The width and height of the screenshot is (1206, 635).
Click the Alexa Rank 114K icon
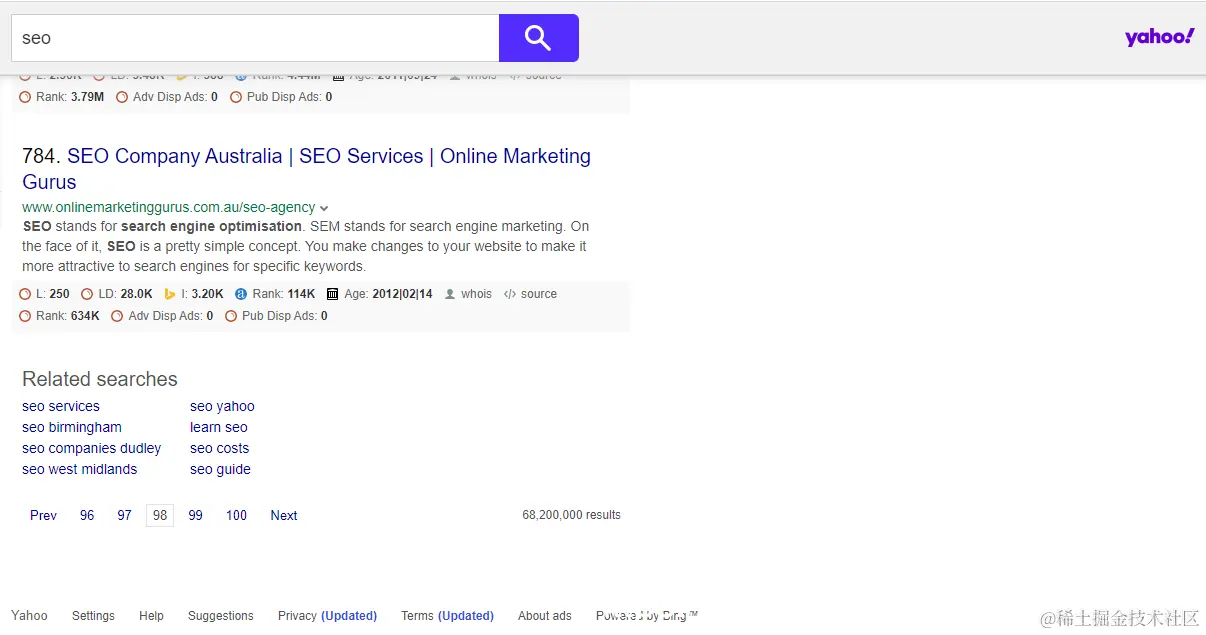(241, 294)
